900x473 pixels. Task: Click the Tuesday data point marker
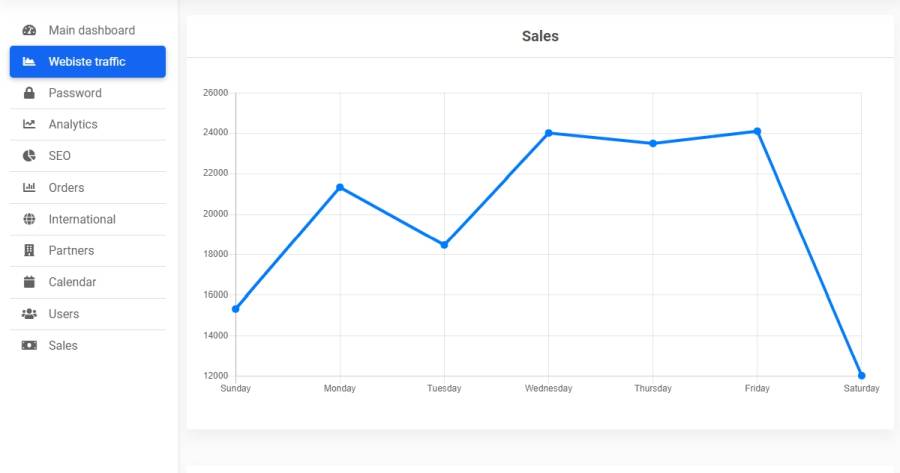point(444,245)
